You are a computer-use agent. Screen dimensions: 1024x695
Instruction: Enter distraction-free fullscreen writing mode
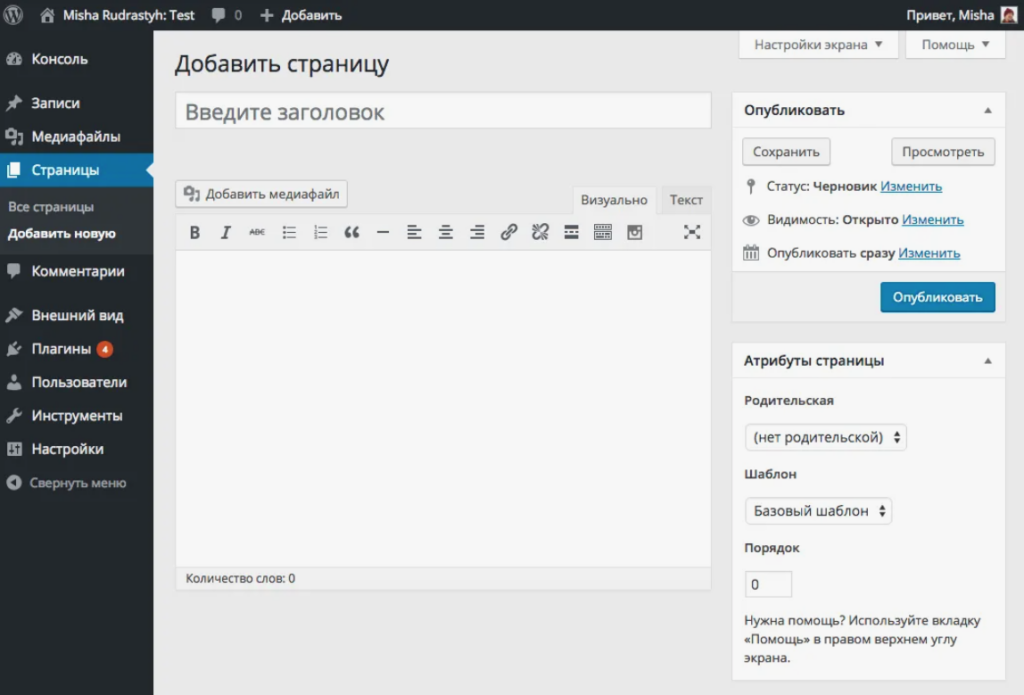coord(691,232)
